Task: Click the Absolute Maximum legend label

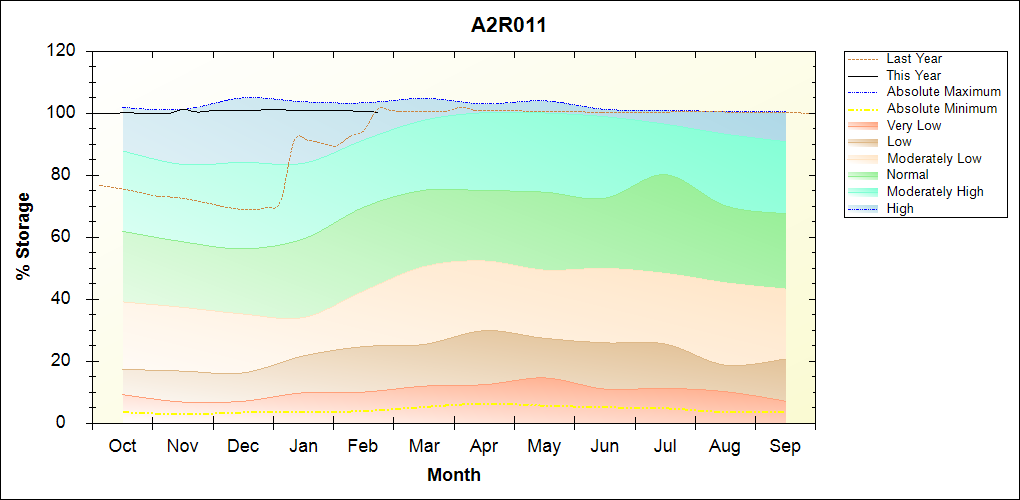Action: (943, 92)
